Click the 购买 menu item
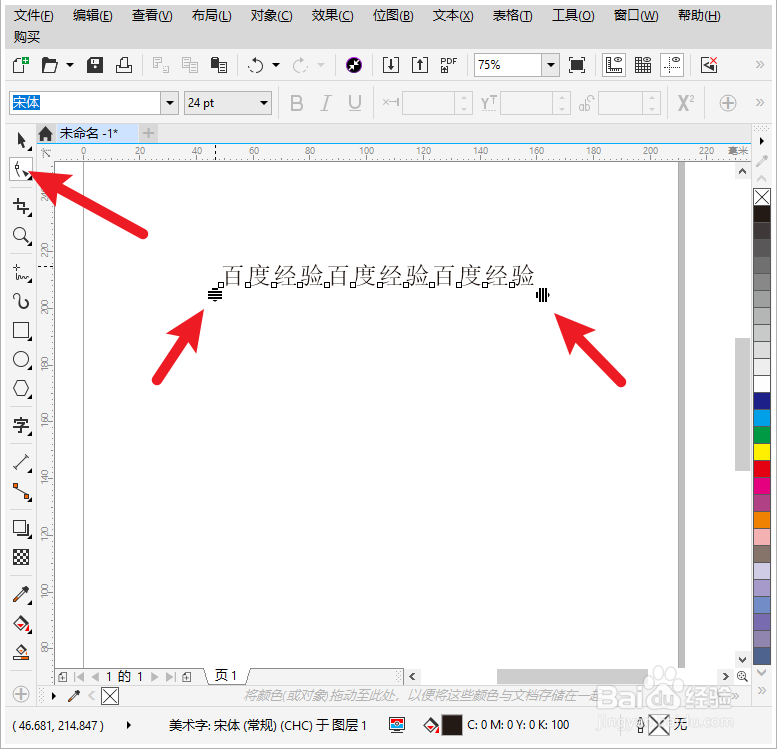Screen dimensions: 777x749 pyautogui.click(x=27, y=37)
